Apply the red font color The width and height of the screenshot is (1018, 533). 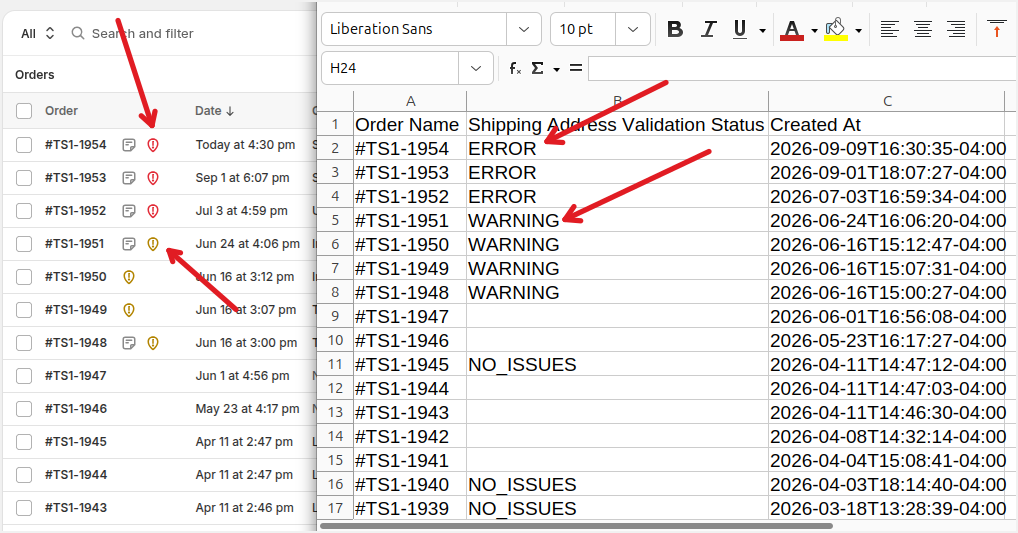click(791, 29)
